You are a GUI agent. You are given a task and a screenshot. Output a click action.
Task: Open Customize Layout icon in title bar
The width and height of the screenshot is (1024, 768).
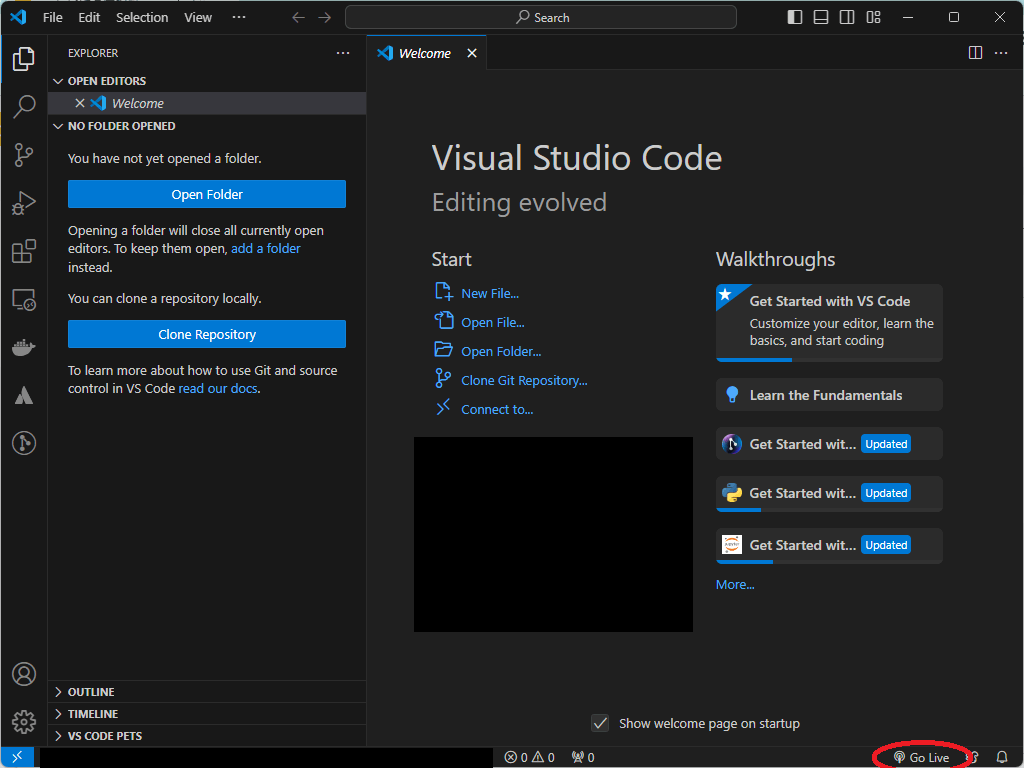click(x=873, y=18)
